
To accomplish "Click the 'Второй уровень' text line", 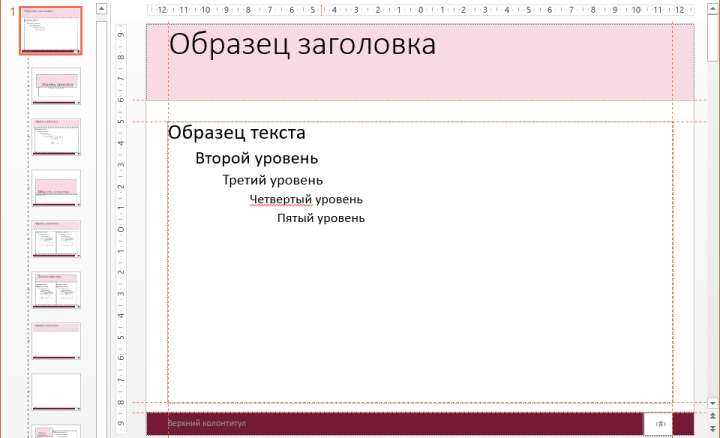I will click(x=257, y=158).
